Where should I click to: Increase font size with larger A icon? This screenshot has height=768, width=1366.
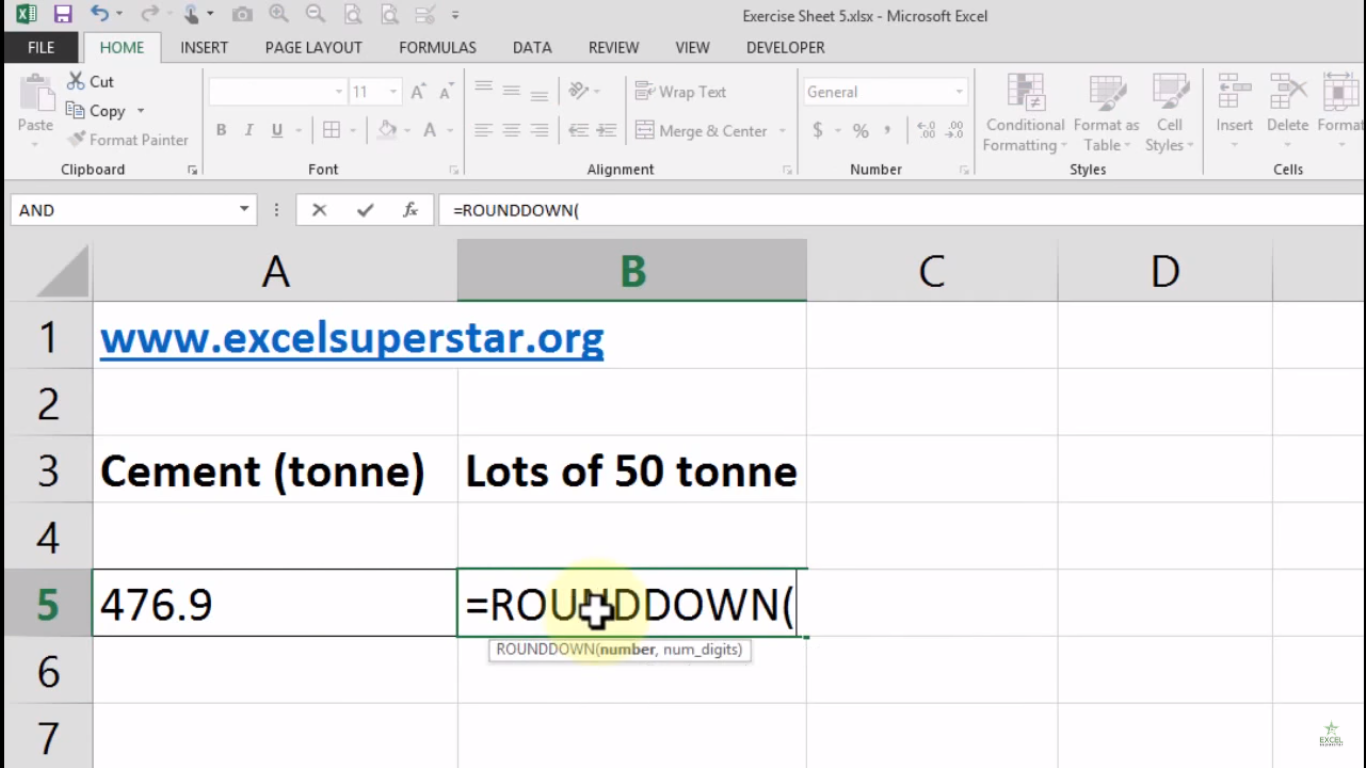tap(418, 92)
